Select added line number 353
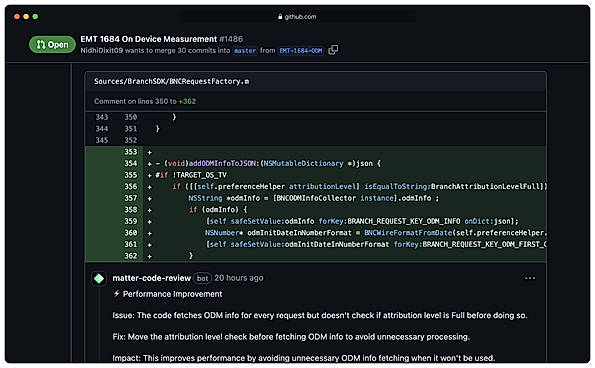Screen dimensions: 595x368 [131, 152]
